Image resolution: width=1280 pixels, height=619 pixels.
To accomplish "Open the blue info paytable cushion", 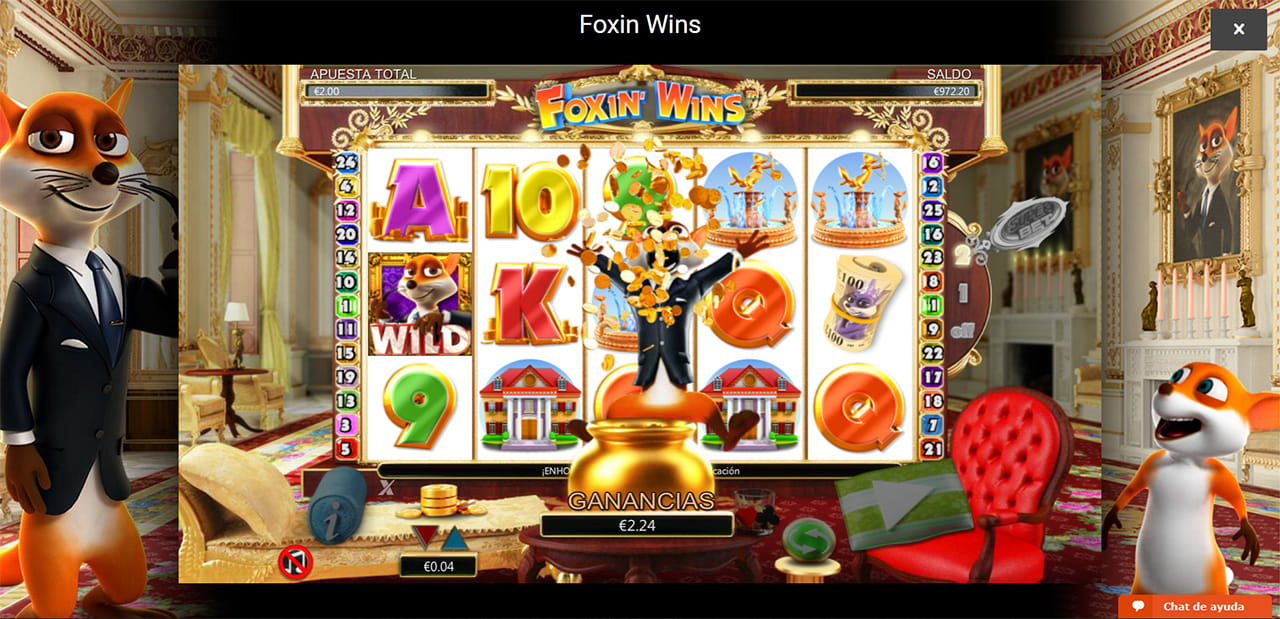I will [337, 506].
